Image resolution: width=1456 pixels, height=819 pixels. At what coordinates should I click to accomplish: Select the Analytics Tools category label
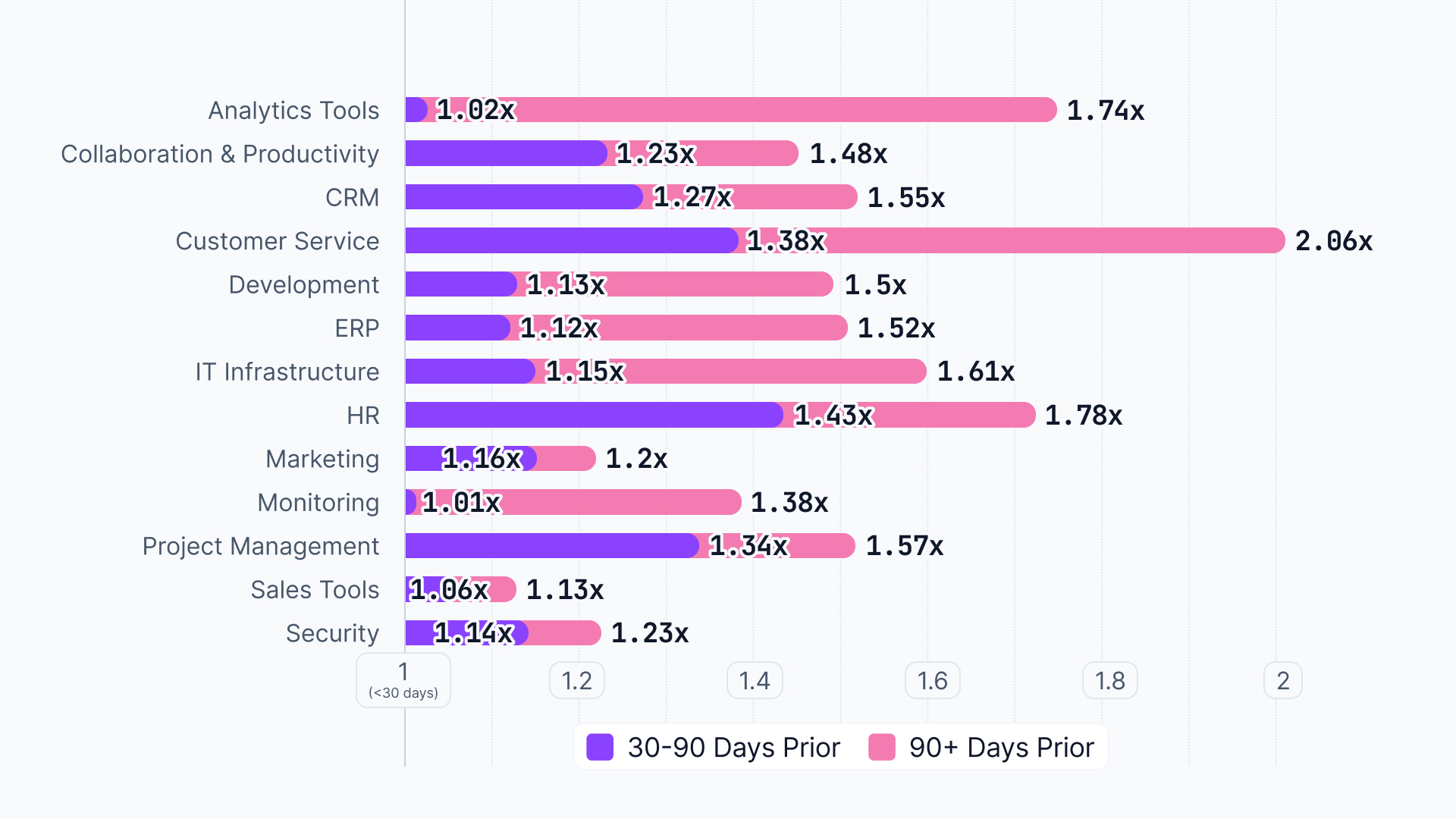pos(293,111)
